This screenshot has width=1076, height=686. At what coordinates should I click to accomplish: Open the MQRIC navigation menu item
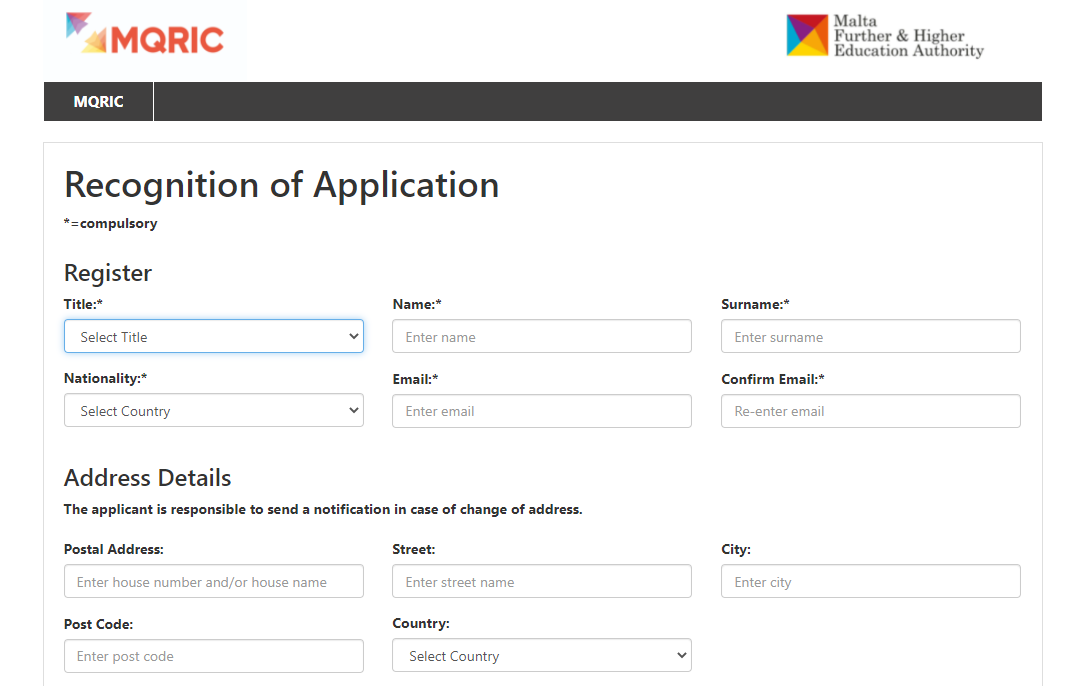tap(98, 102)
